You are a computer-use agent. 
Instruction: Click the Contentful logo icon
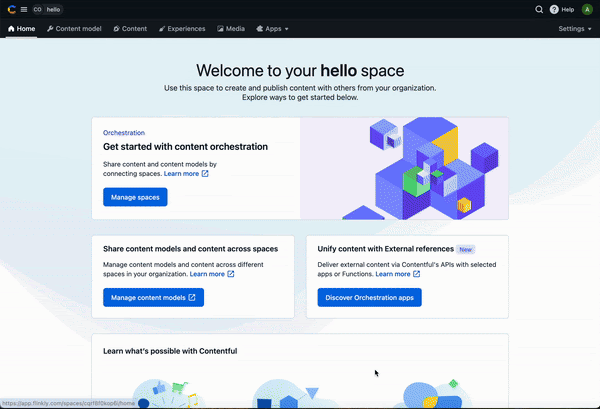(x=11, y=10)
